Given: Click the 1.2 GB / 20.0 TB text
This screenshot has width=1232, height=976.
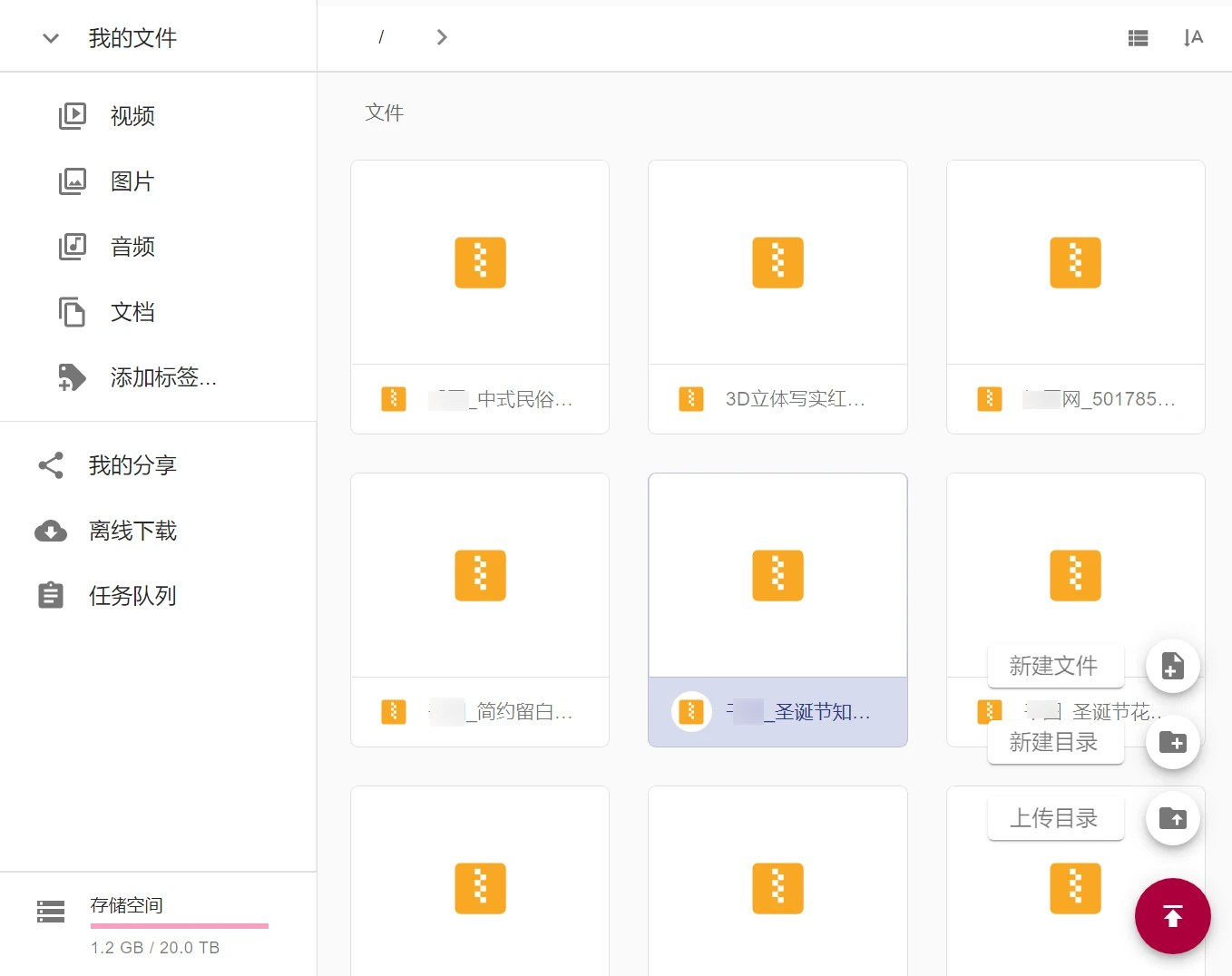Looking at the screenshot, I should click(x=155, y=948).
